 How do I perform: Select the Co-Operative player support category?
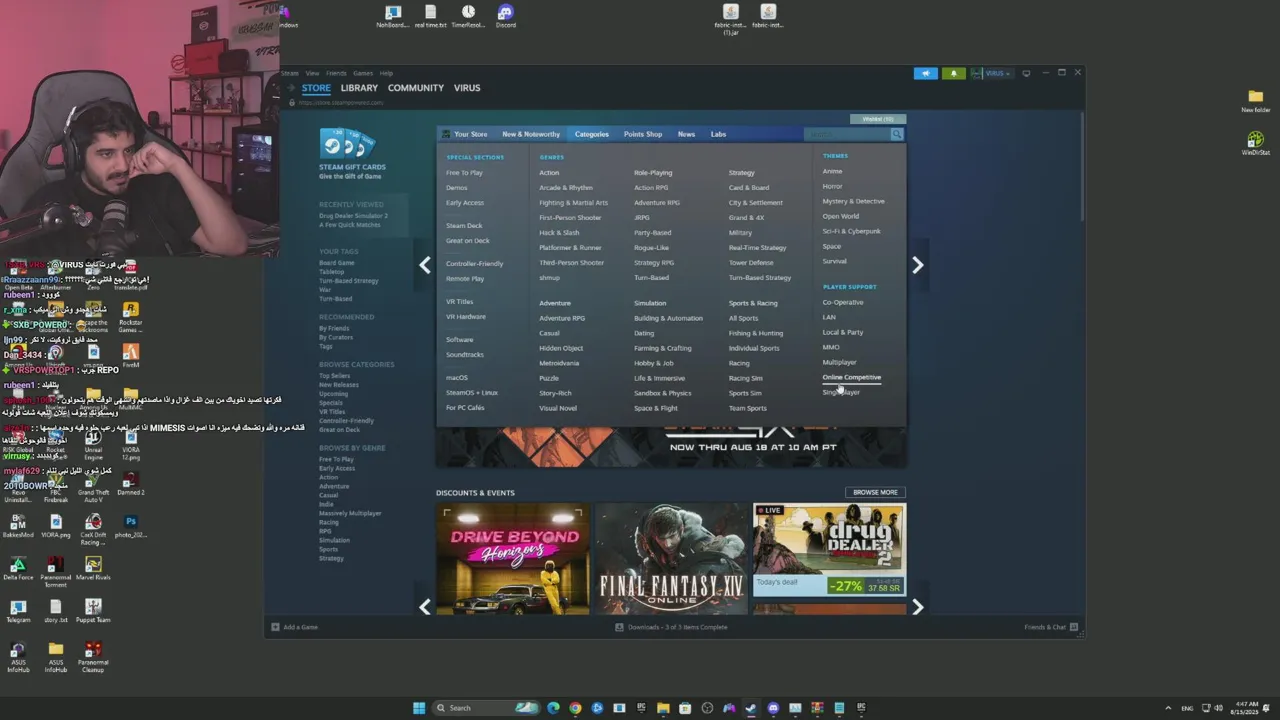click(x=843, y=302)
